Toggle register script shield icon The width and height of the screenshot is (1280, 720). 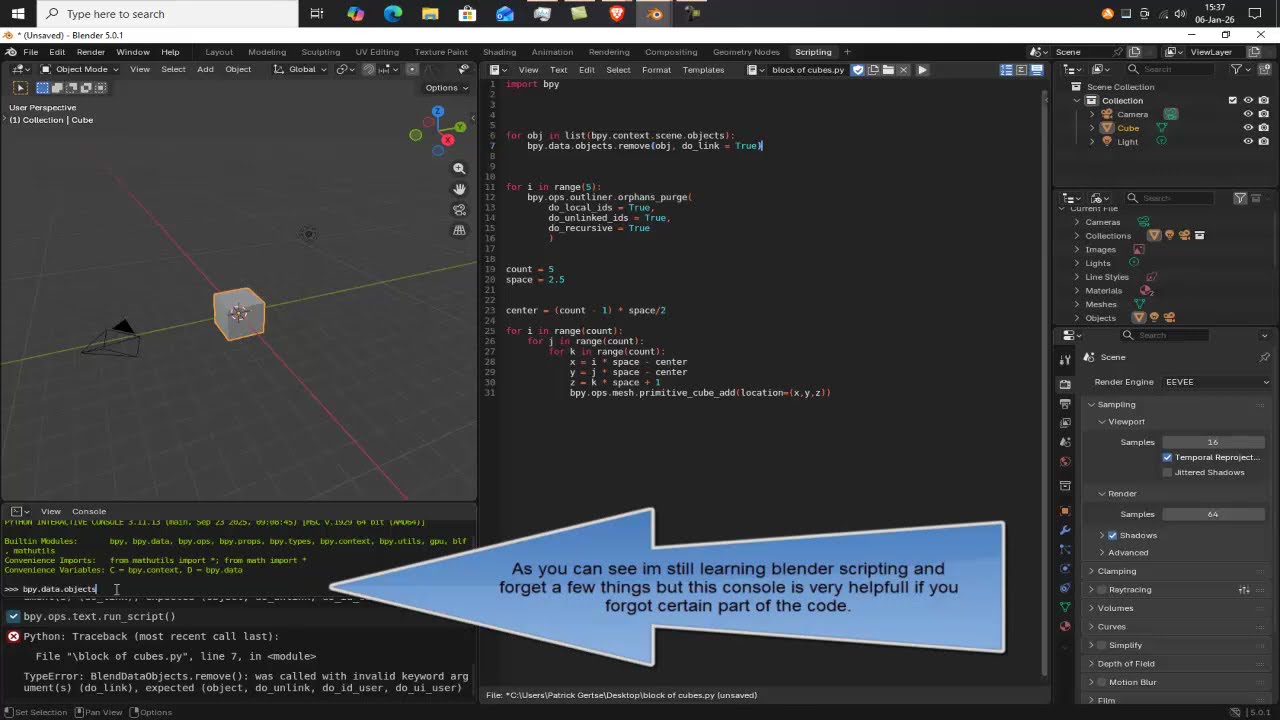click(x=857, y=70)
